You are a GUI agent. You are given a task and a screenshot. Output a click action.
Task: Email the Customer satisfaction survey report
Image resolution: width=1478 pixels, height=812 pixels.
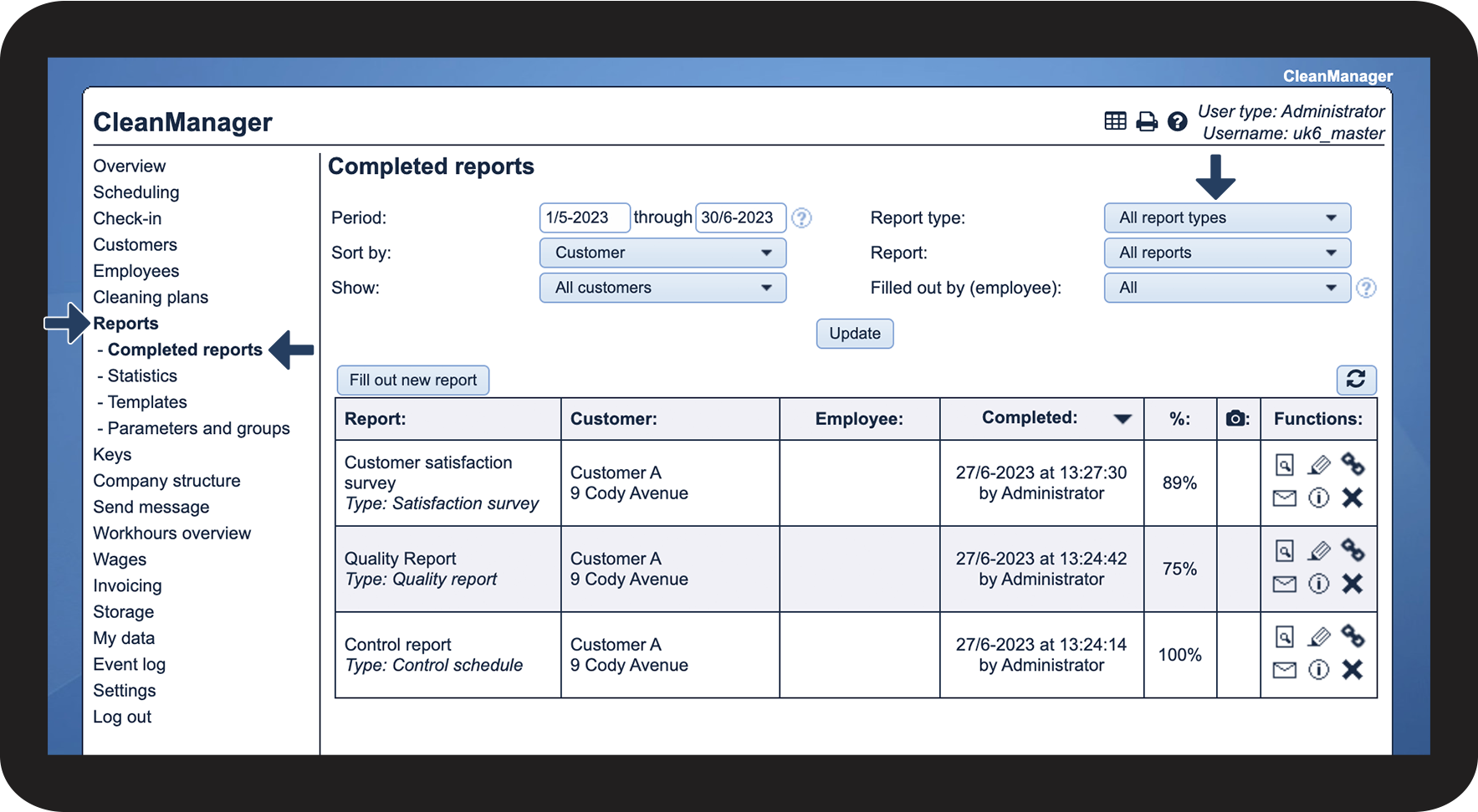tap(1284, 498)
